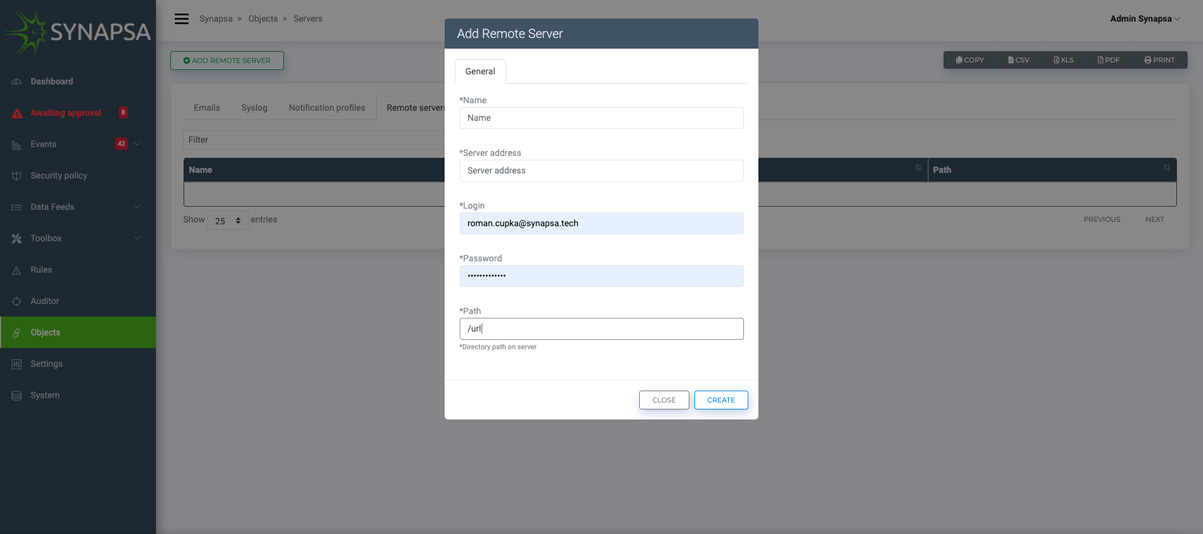Image resolution: width=1203 pixels, height=534 pixels.
Task: Focus the Server address input field
Action: coord(601,171)
